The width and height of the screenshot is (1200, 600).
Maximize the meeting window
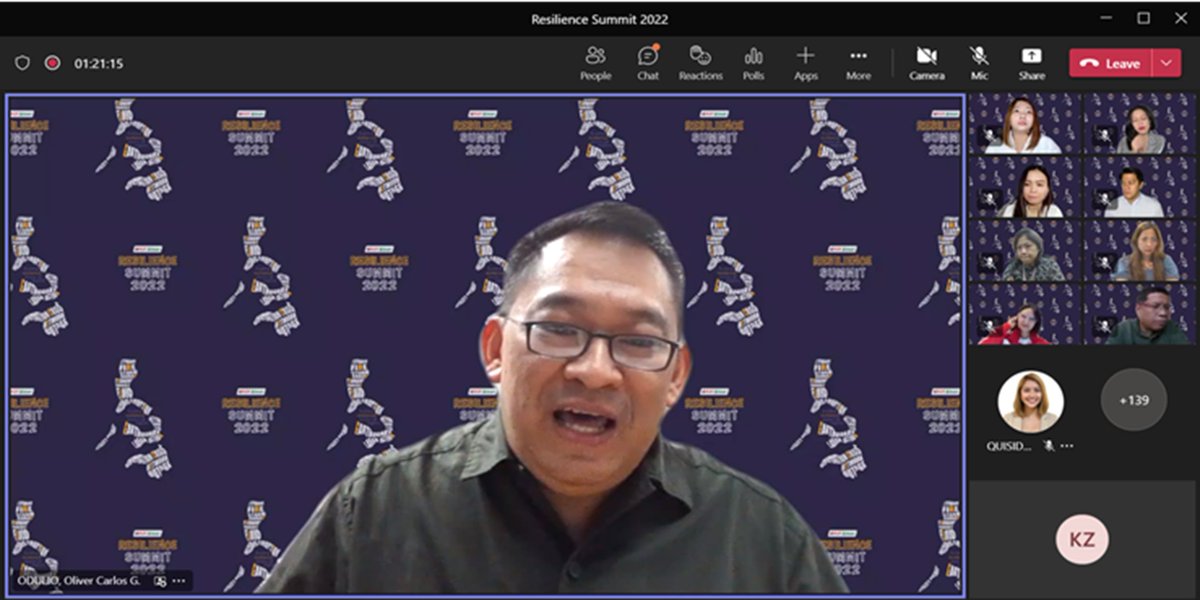[1143, 18]
